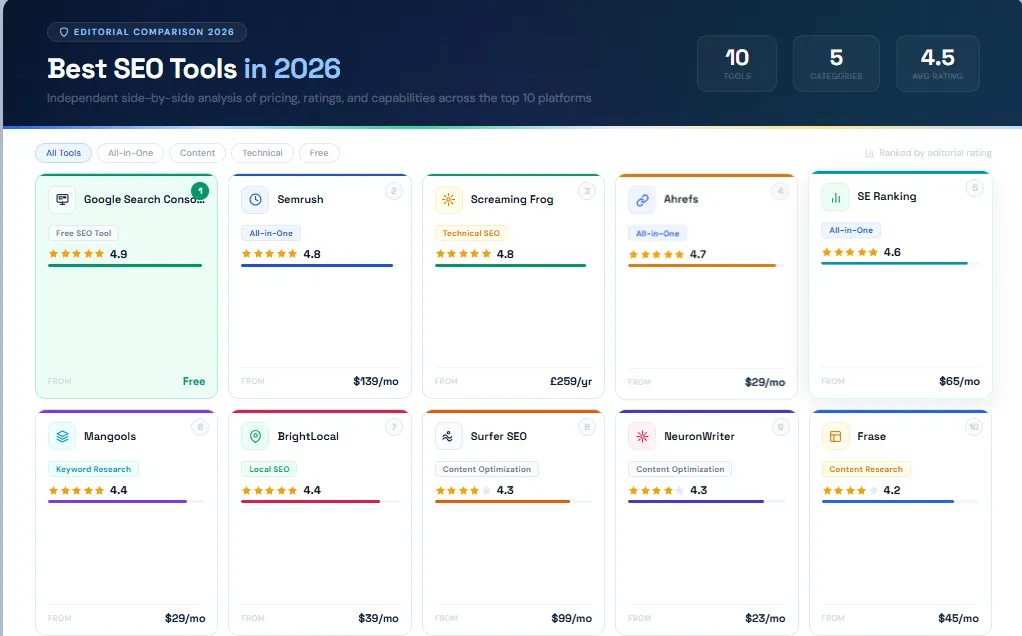Click rank badge 3 on Screaming Frog card

(x=587, y=191)
